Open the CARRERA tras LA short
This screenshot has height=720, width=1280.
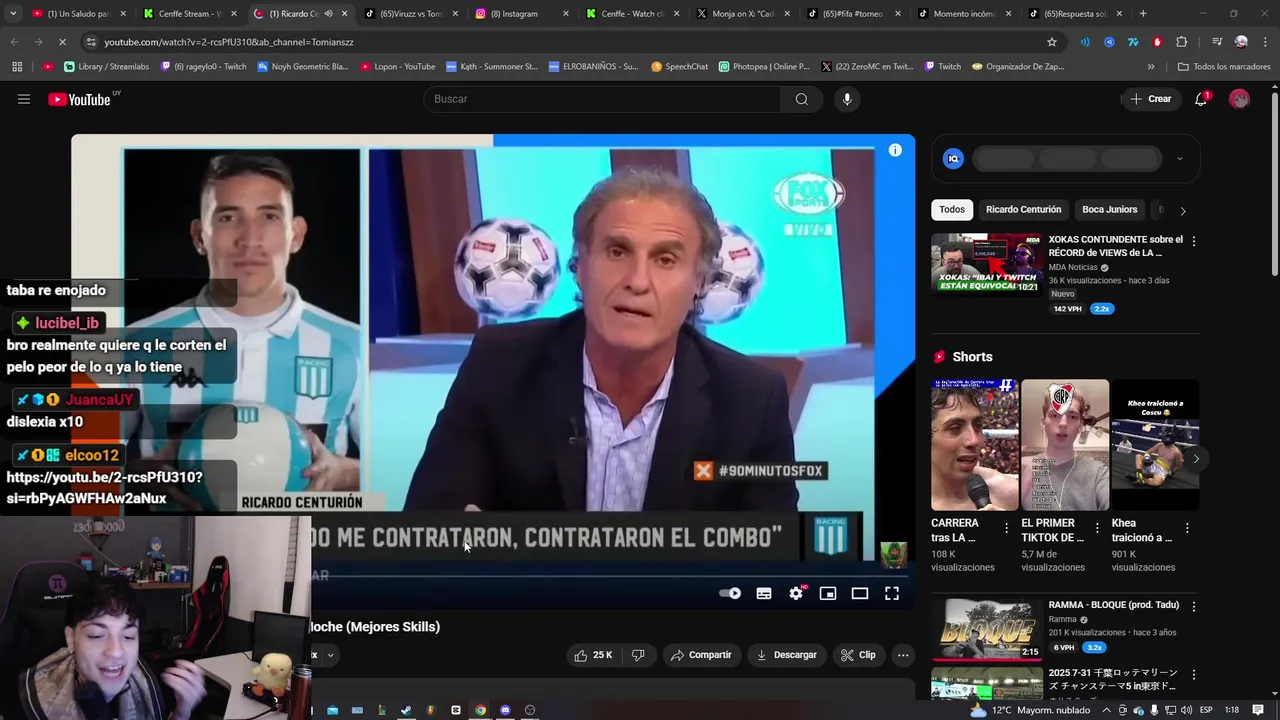click(x=975, y=445)
